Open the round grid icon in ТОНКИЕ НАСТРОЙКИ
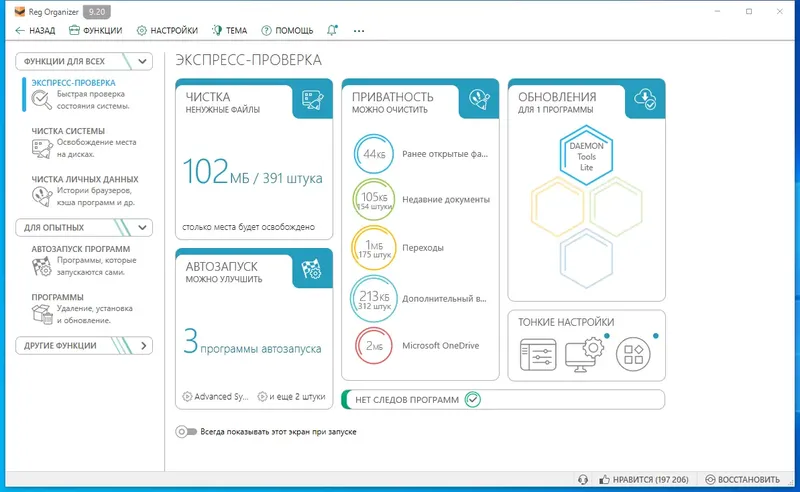 [633, 354]
